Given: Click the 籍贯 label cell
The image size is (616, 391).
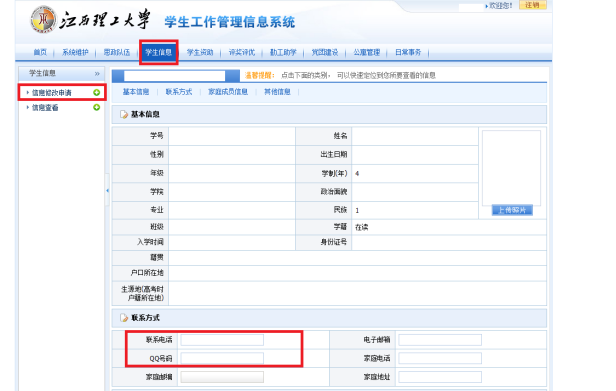Looking at the screenshot, I should 141,258.
